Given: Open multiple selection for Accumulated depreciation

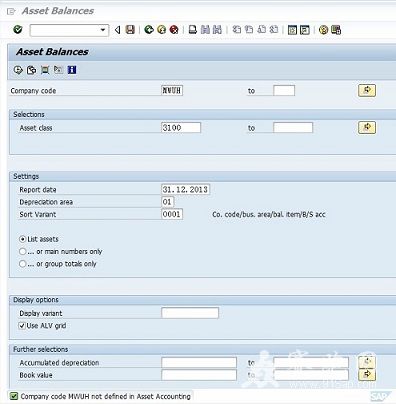Looking at the screenshot, I should click(367, 362).
